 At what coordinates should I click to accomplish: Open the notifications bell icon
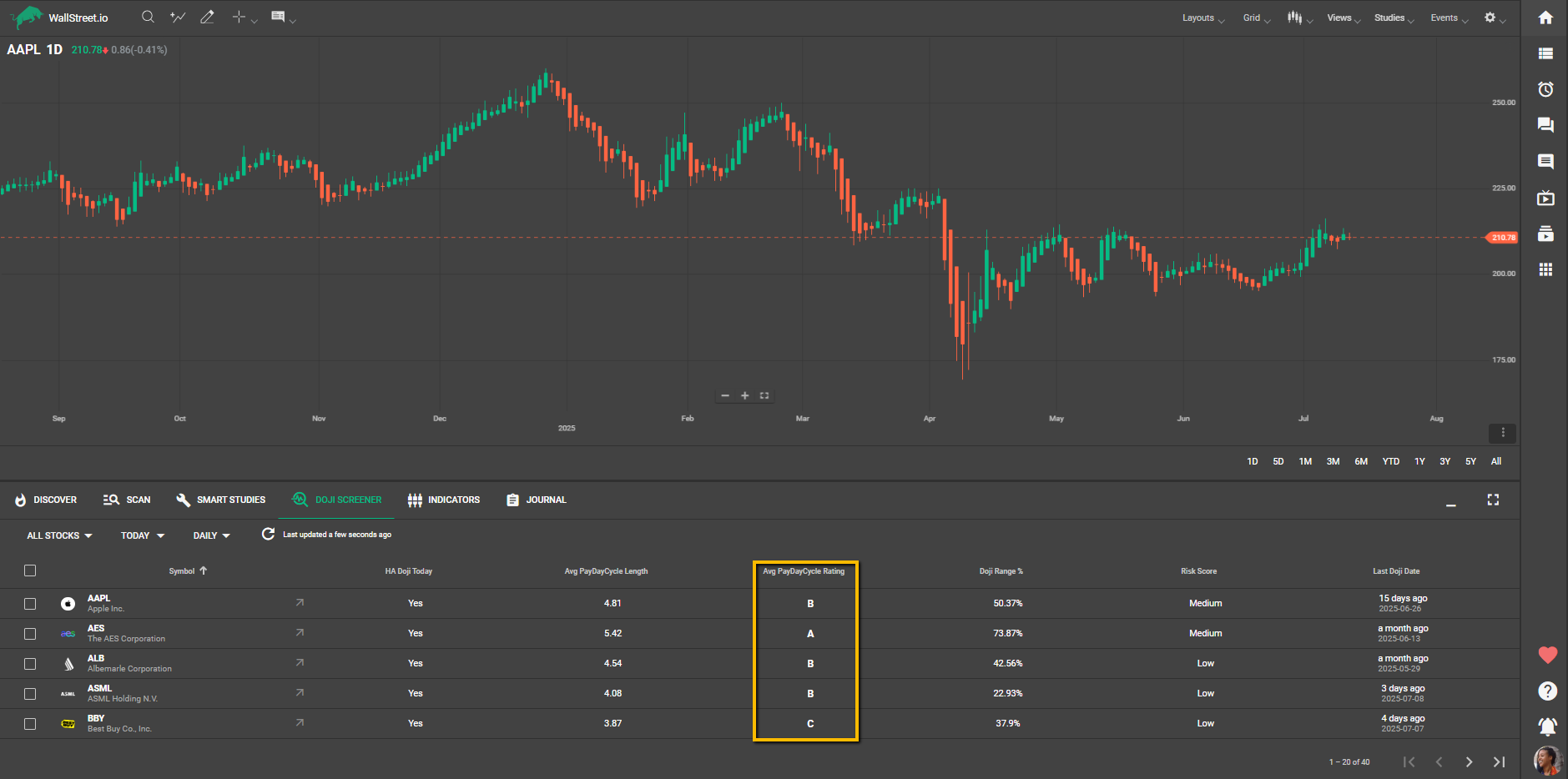pos(1547,726)
